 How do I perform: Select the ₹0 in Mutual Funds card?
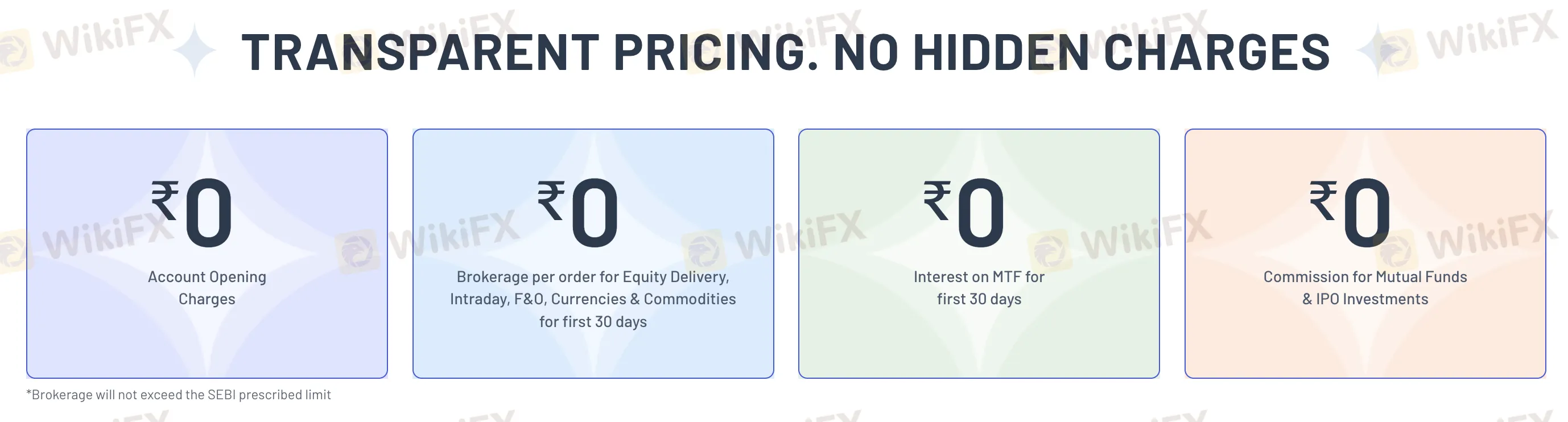click(1351, 213)
